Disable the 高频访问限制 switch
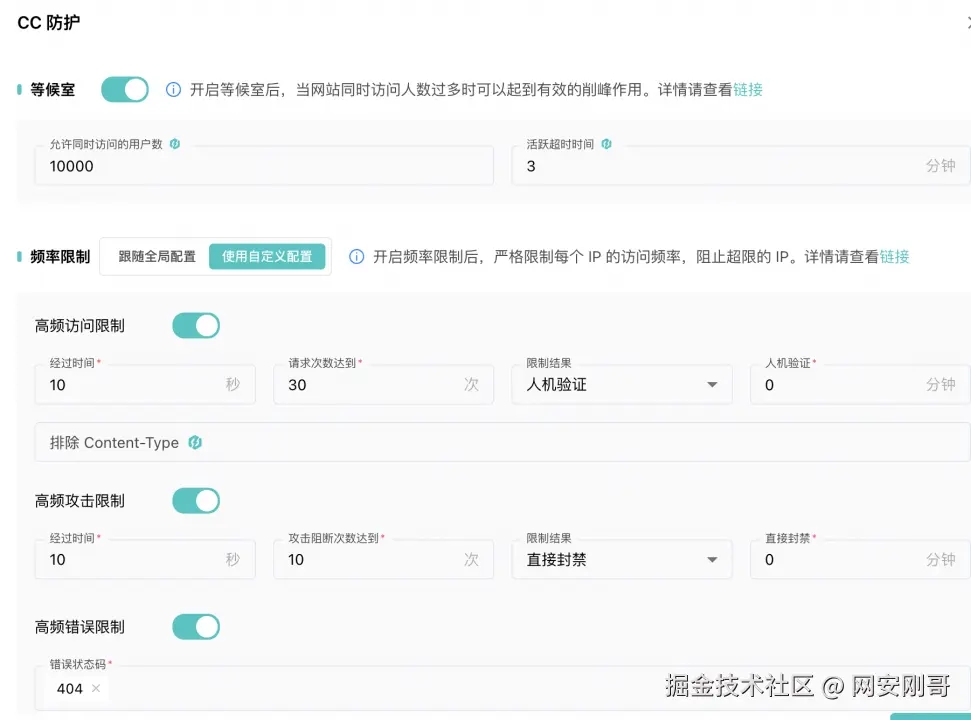This screenshot has height=720, width=971. pyautogui.click(x=196, y=326)
